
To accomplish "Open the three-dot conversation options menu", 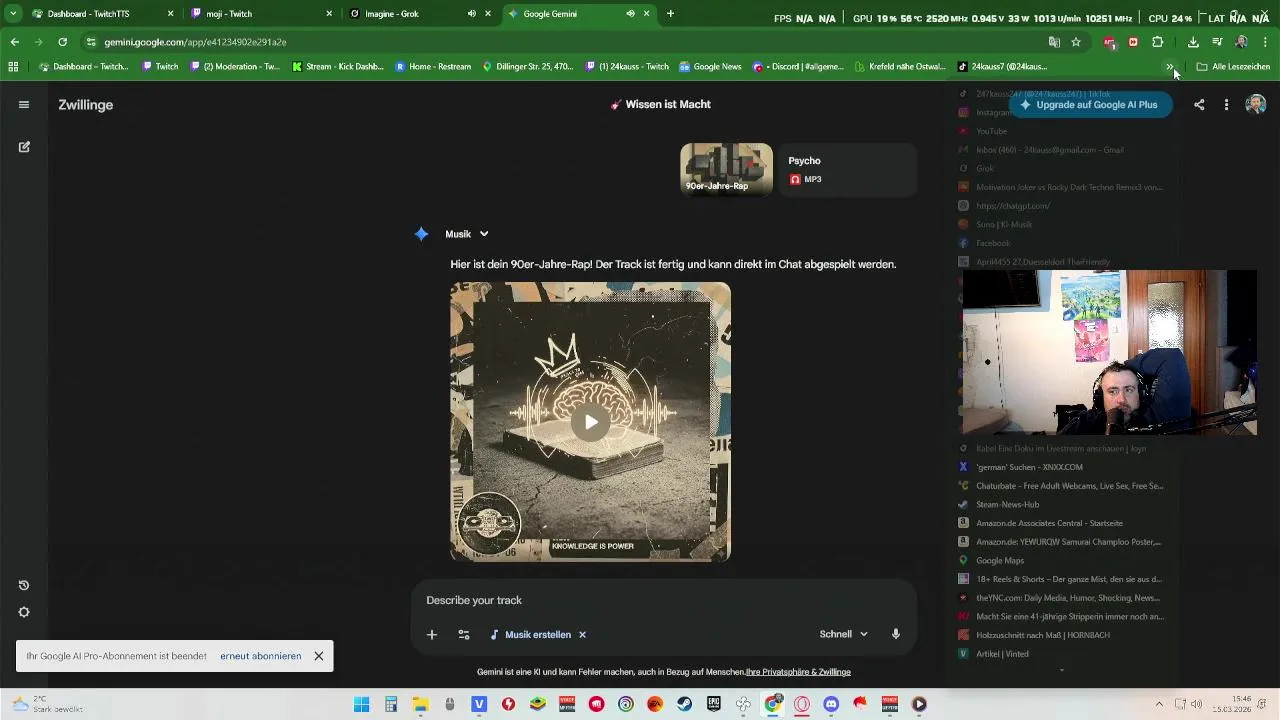I will coord(1226,104).
